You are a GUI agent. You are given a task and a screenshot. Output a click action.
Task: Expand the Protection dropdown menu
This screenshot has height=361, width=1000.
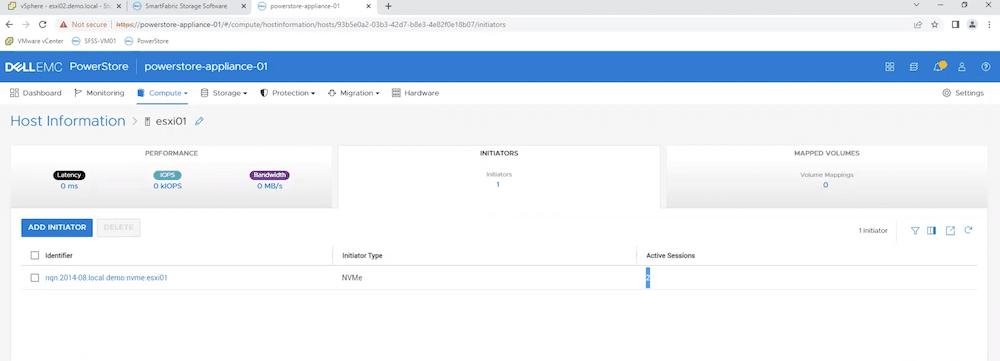click(x=288, y=93)
